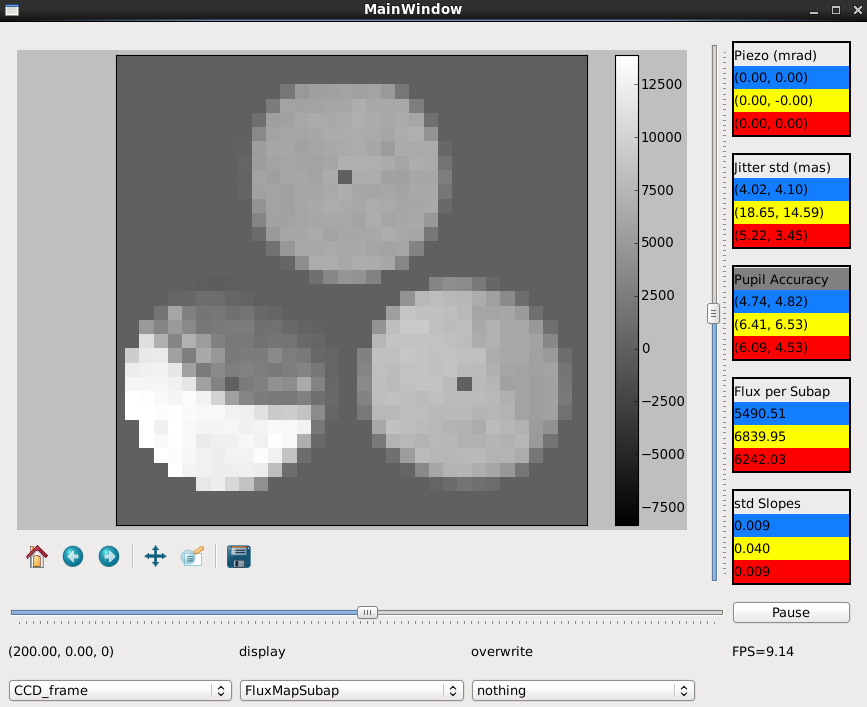Click the (200.00, 0.00, 0) coordinate label
This screenshot has width=867, height=707.
pyautogui.click(x=61, y=652)
